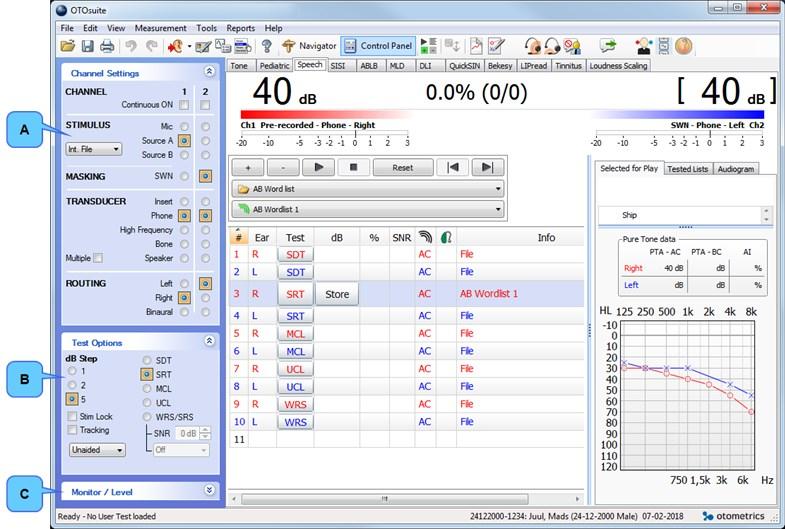Select Source B for channel 1
This screenshot has width=785, height=529.
[185, 155]
